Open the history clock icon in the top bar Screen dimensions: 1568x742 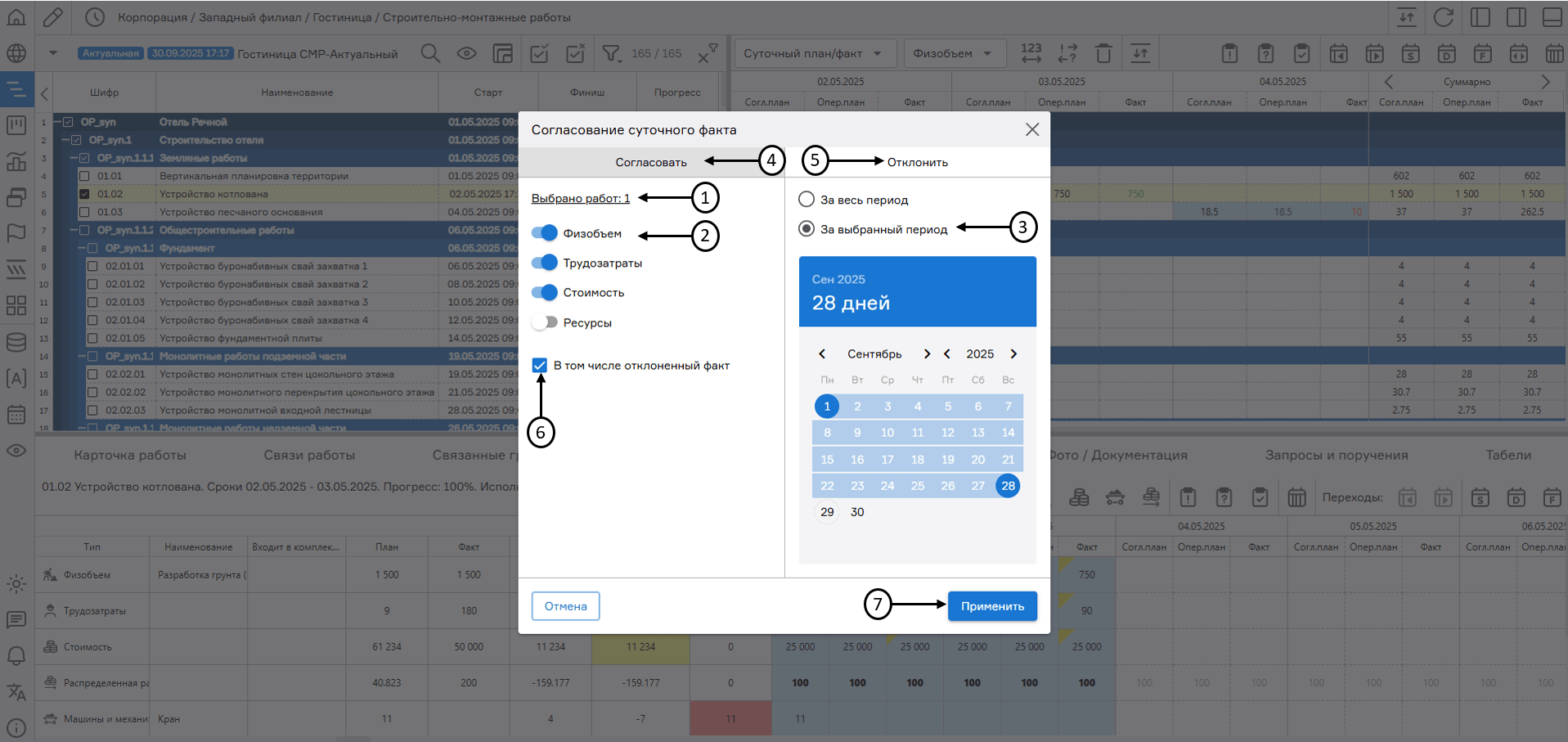click(x=95, y=17)
